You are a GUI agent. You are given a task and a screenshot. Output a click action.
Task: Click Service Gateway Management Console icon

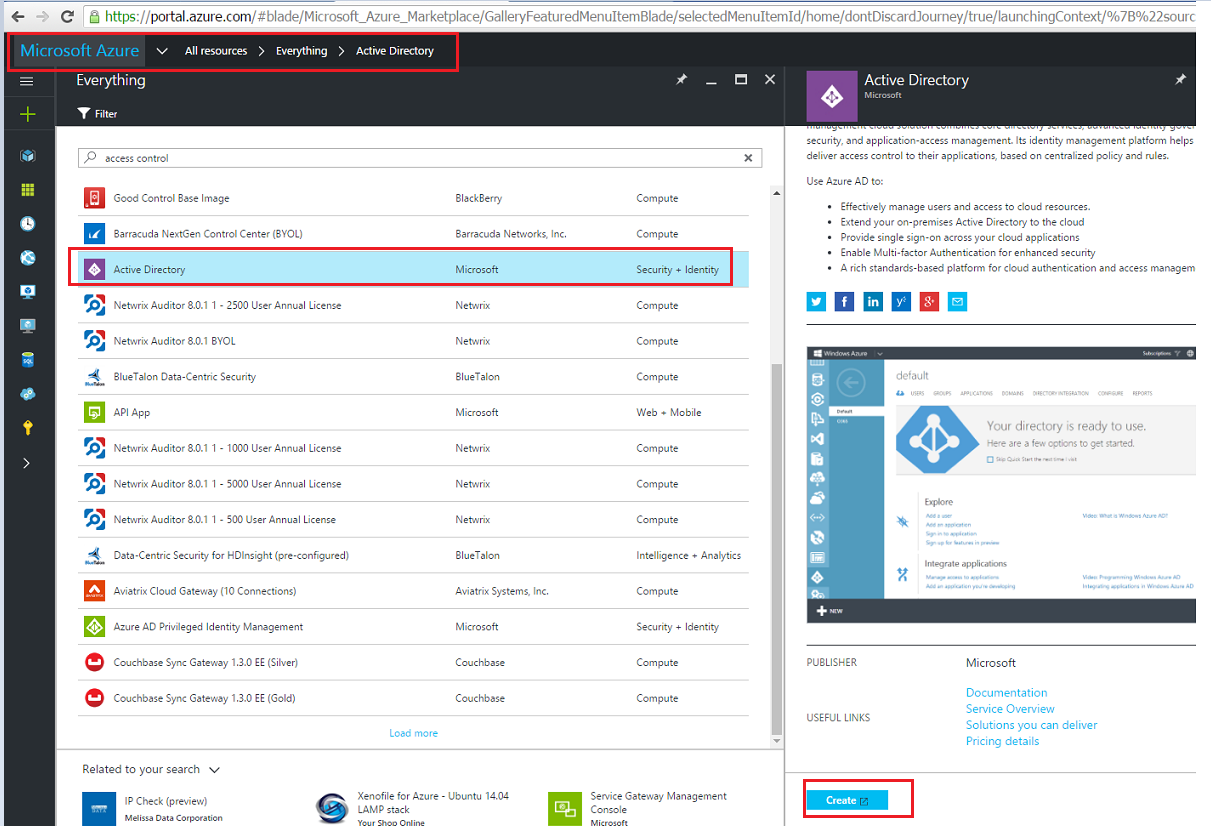click(x=564, y=808)
